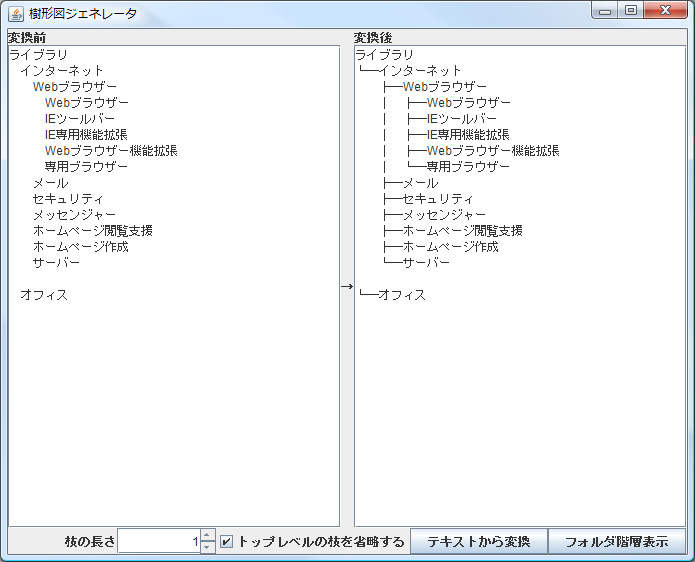Click インターネット line in 変換前 pane
The height and width of the screenshot is (562, 695).
(62, 70)
